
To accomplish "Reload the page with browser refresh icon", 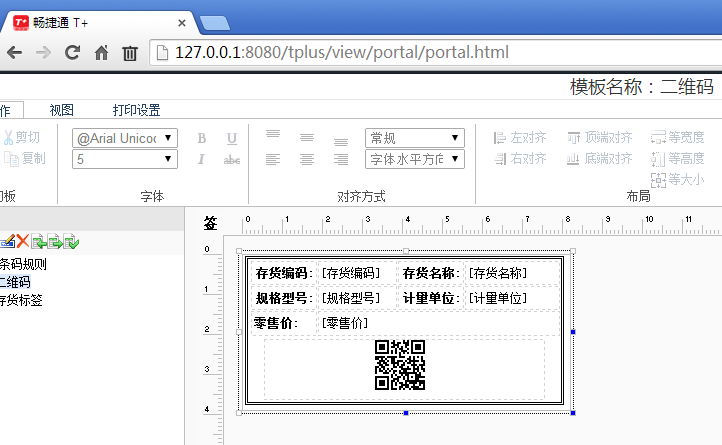I will (72, 53).
